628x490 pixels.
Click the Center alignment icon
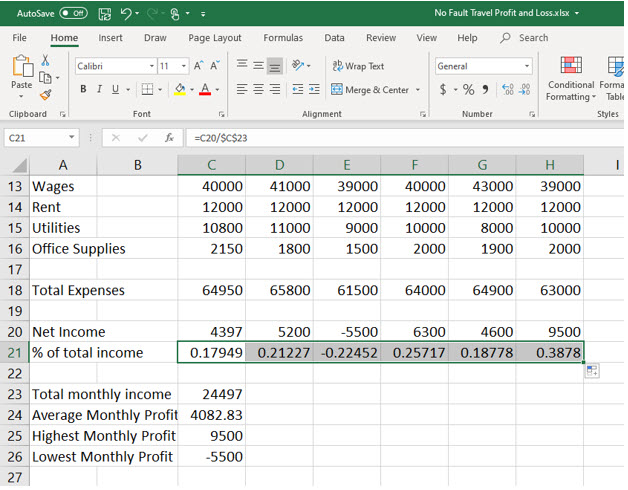pyautogui.click(x=258, y=89)
